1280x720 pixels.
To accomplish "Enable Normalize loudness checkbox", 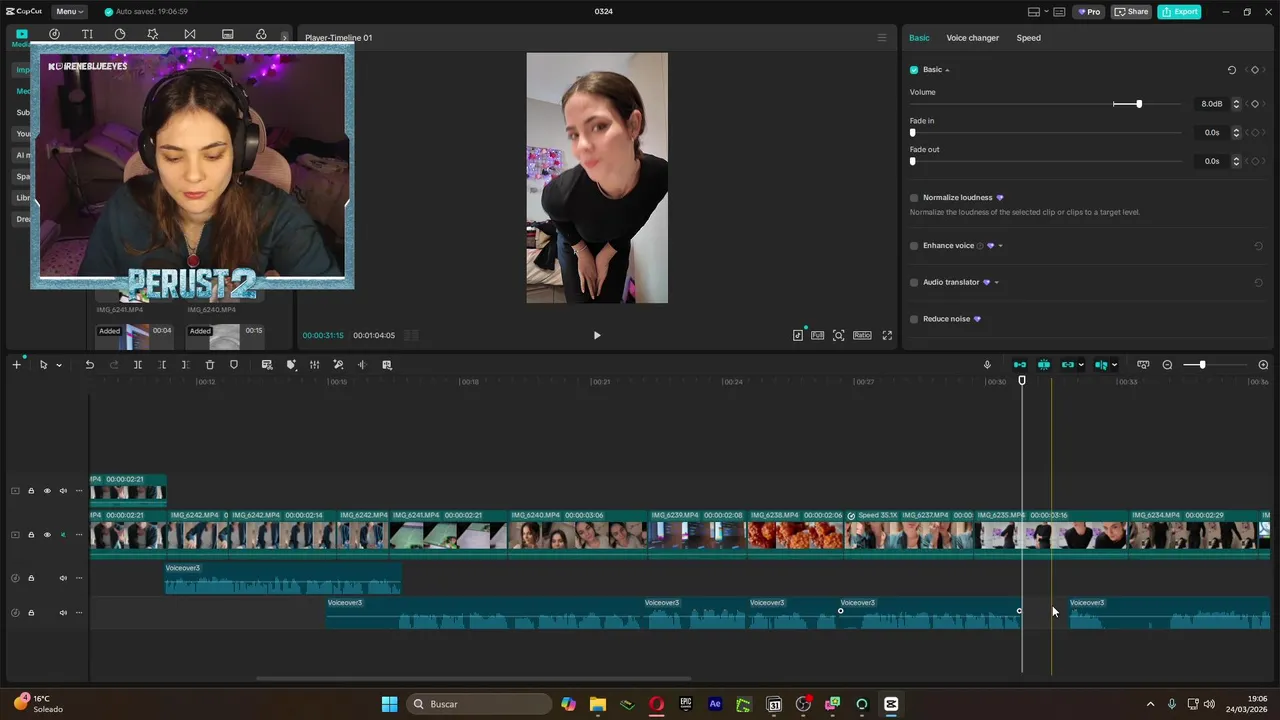I will point(914,198).
